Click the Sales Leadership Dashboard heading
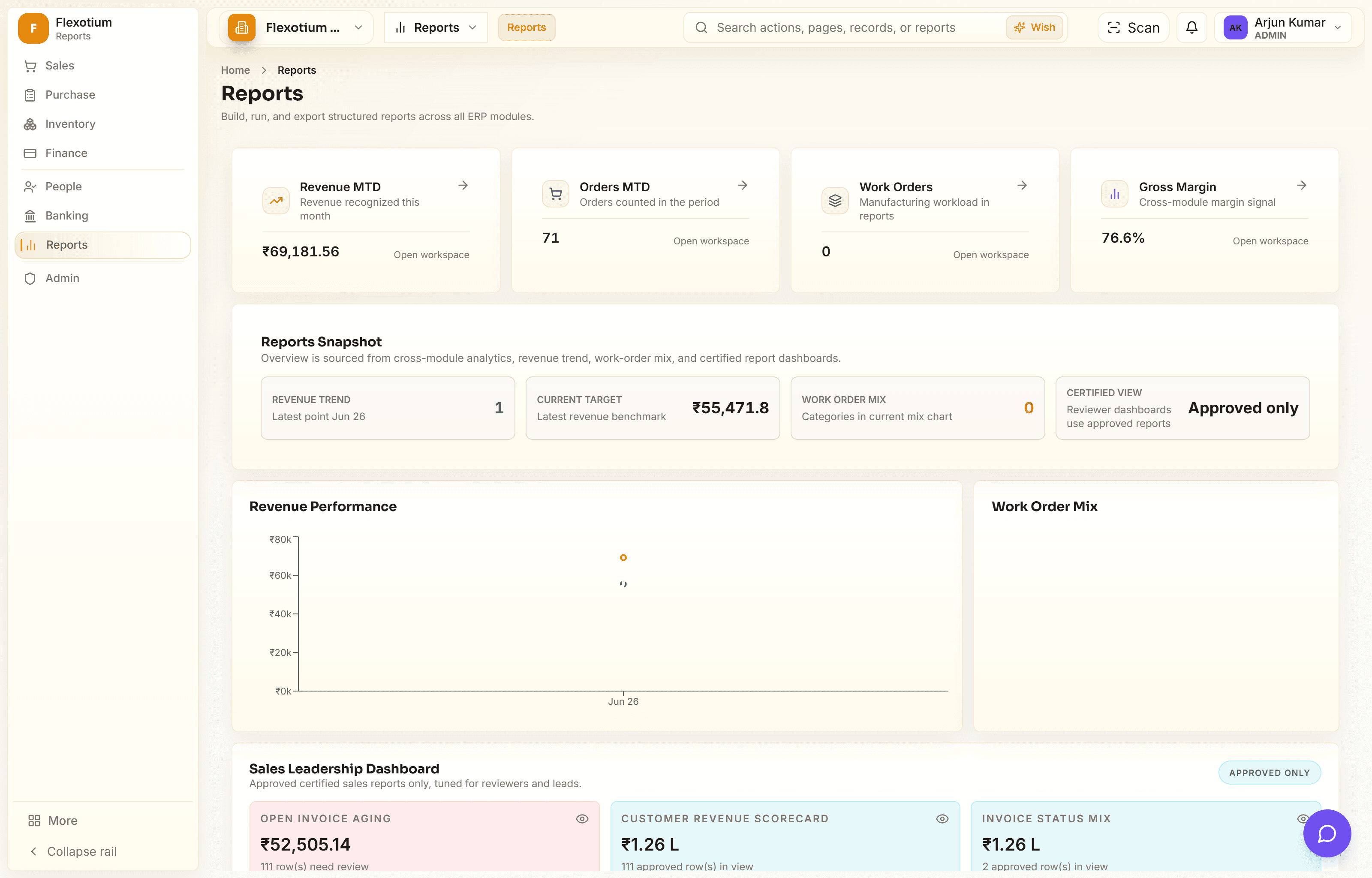The width and height of the screenshot is (1372, 878). pyautogui.click(x=344, y=769)
